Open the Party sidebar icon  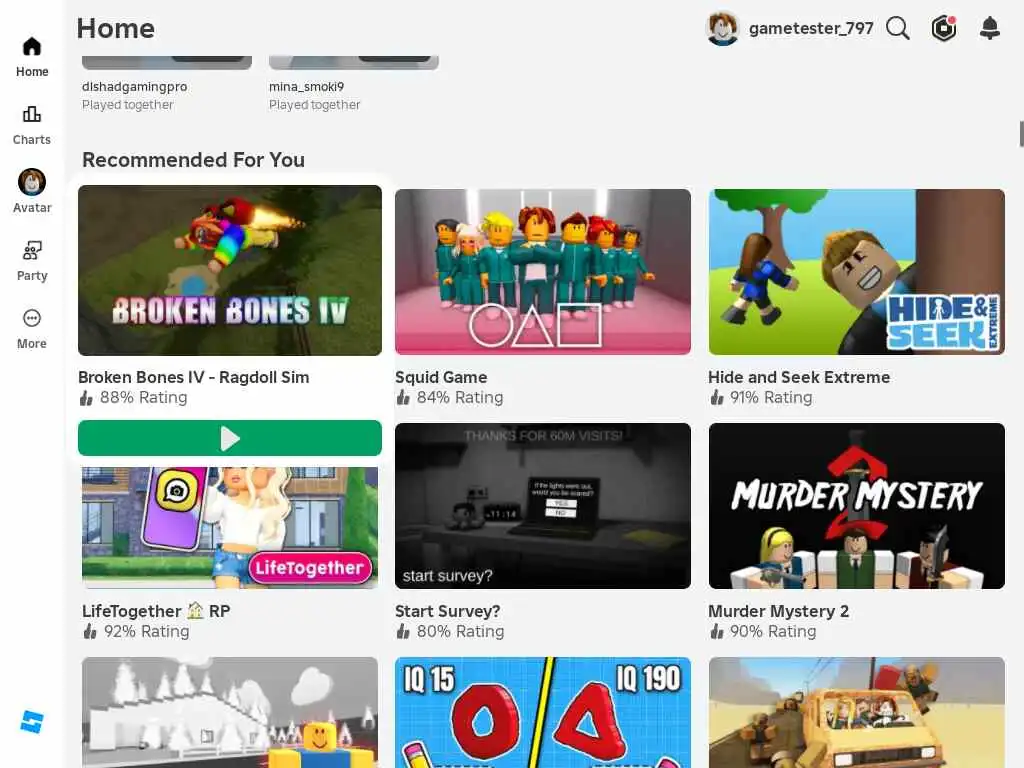[31, 250]
